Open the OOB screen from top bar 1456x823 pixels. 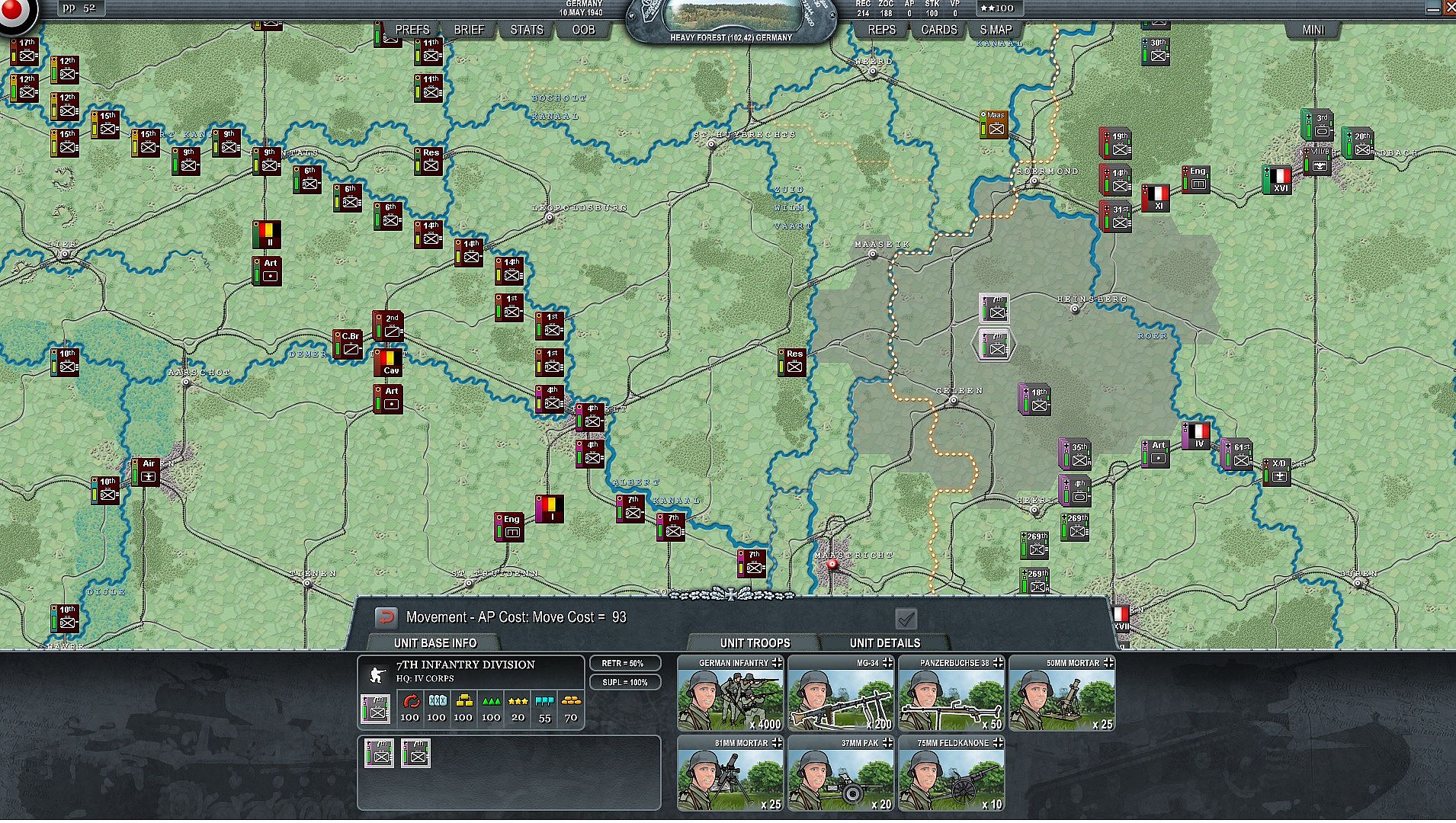[x=583, y=30]
